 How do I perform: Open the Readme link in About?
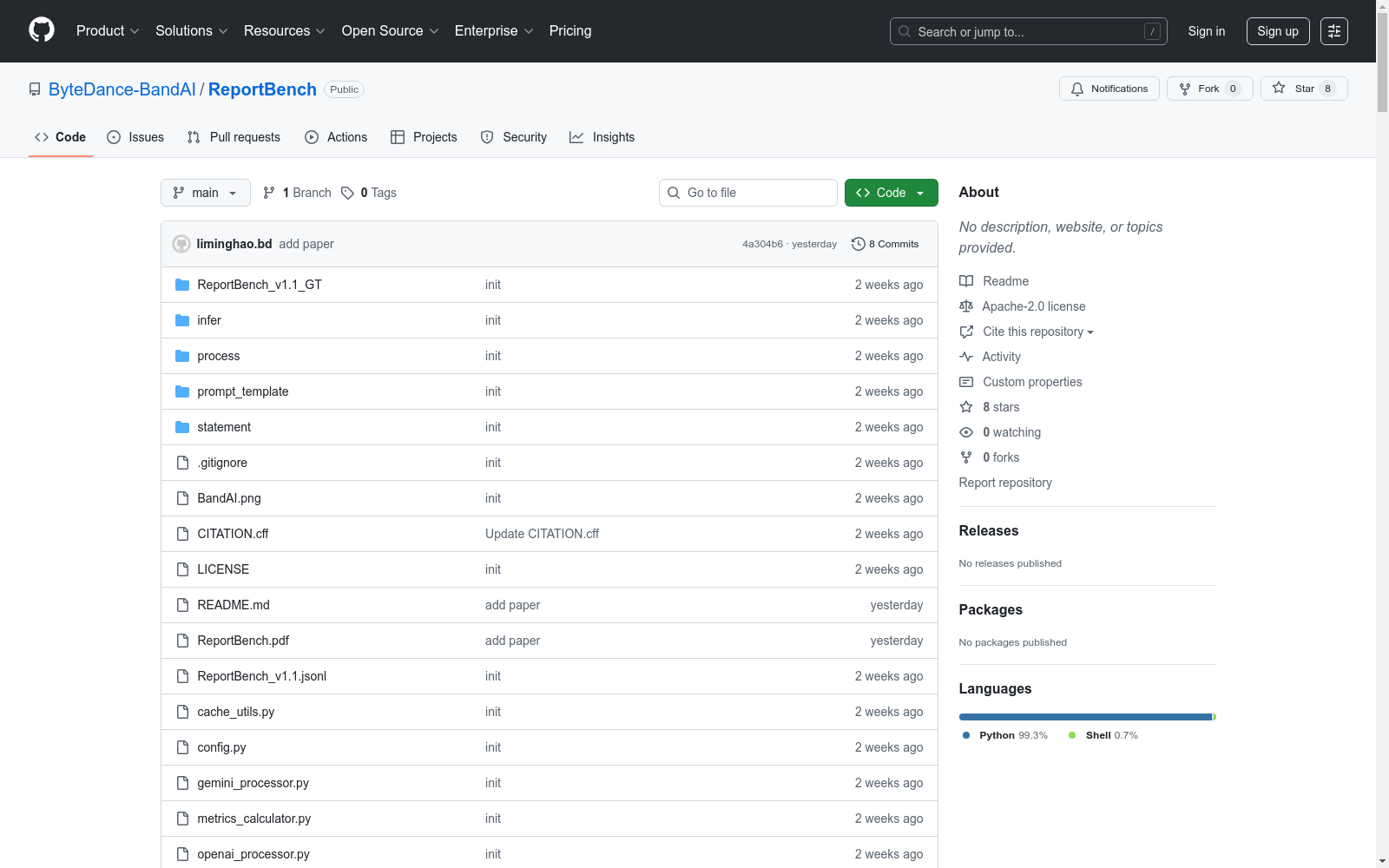pos(994,281)
